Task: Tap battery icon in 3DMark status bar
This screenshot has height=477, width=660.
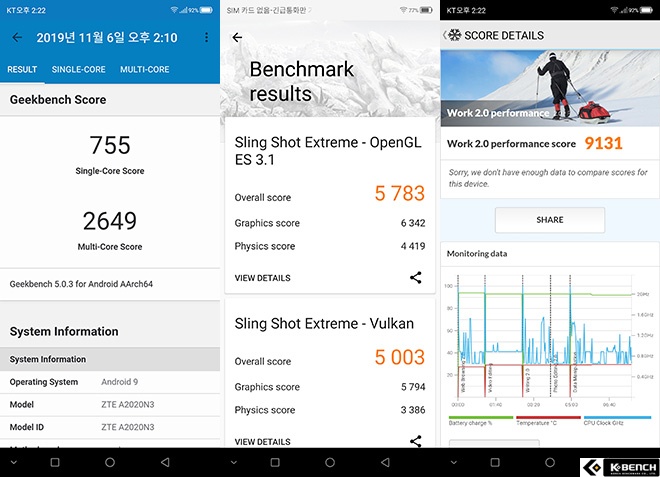Action: tap(426, 10)
